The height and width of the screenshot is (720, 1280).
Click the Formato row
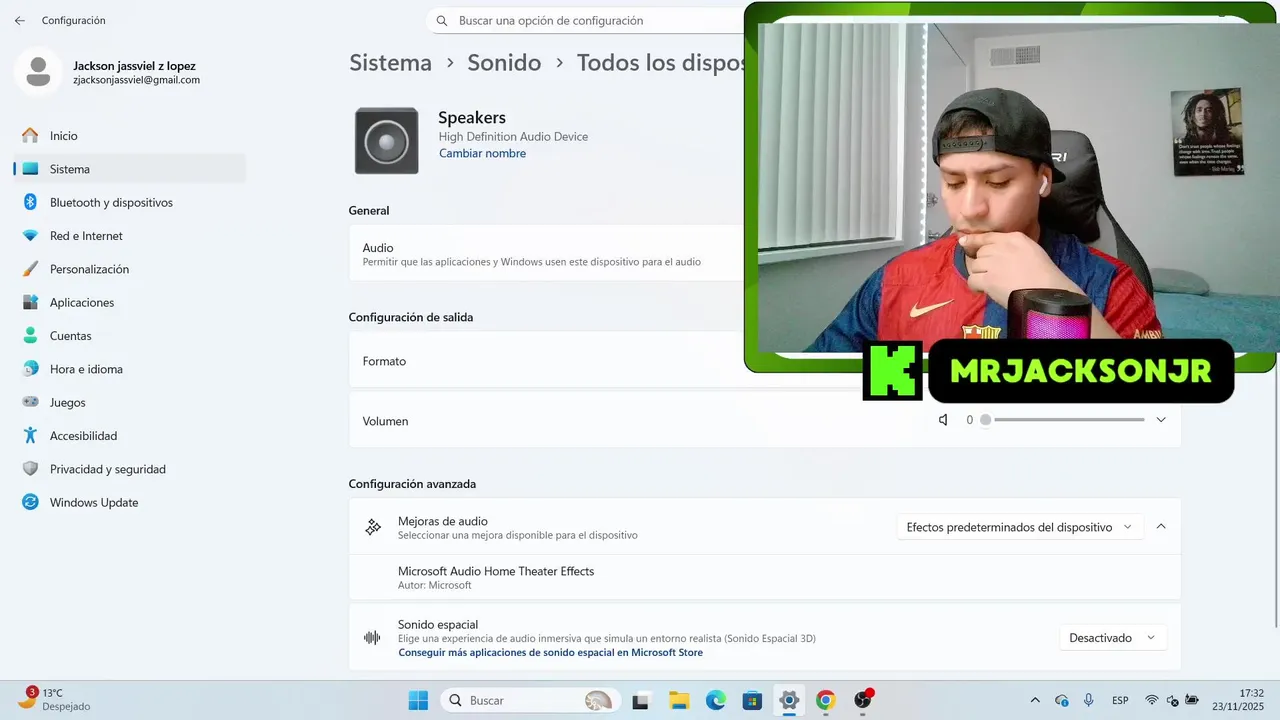tap(765, 360)
